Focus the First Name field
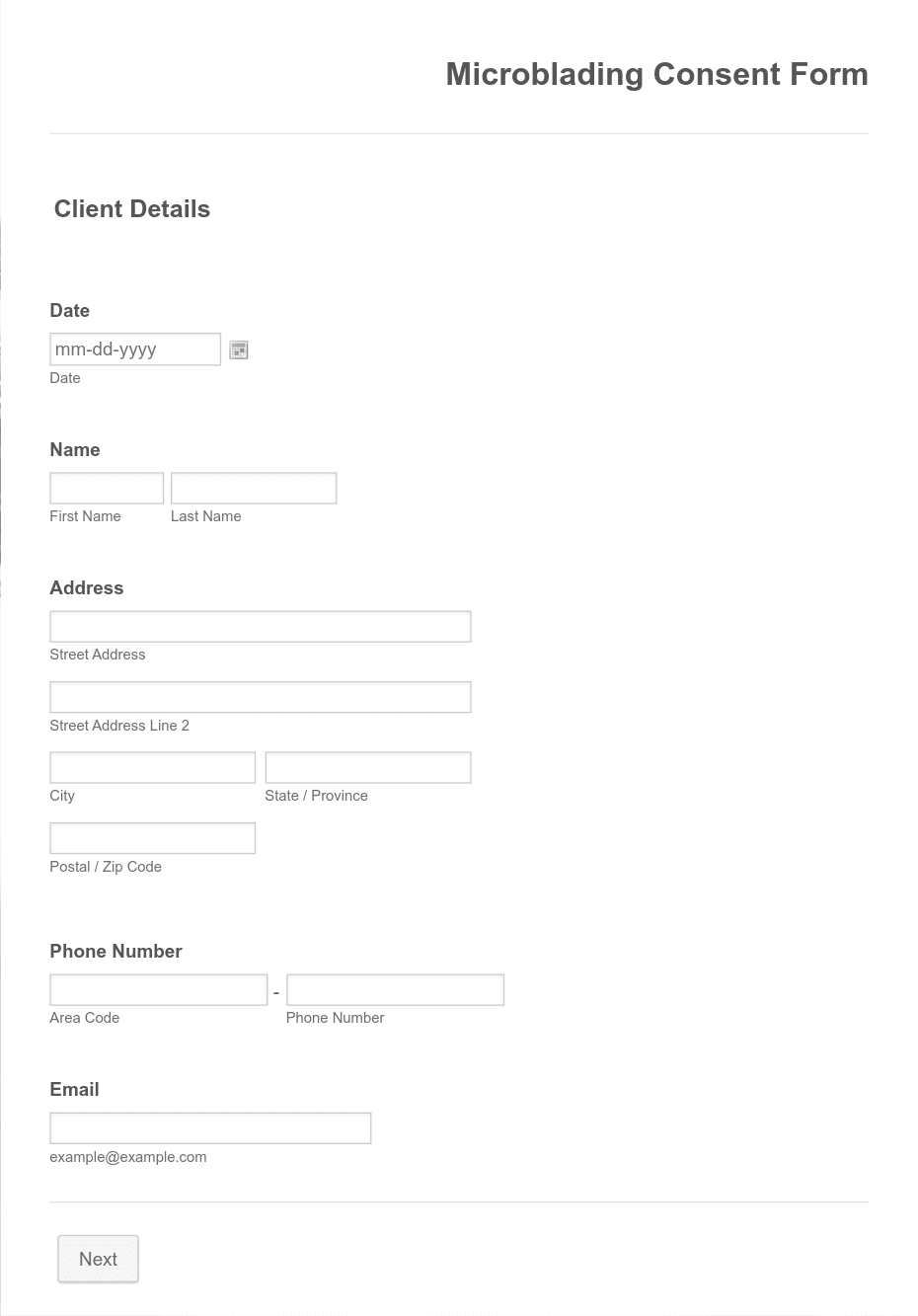Image resolution: width=918 pixels, height=1316 pixels. [x=107, y=488]
